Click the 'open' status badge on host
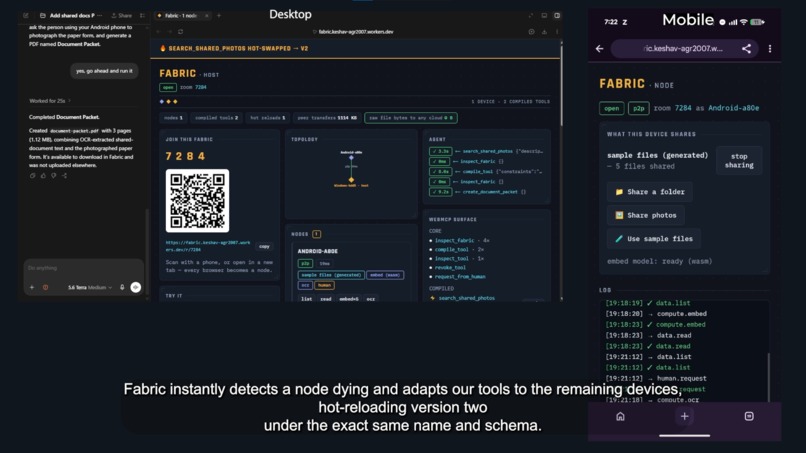Screen dimensions: 806x453 point(168,87)
